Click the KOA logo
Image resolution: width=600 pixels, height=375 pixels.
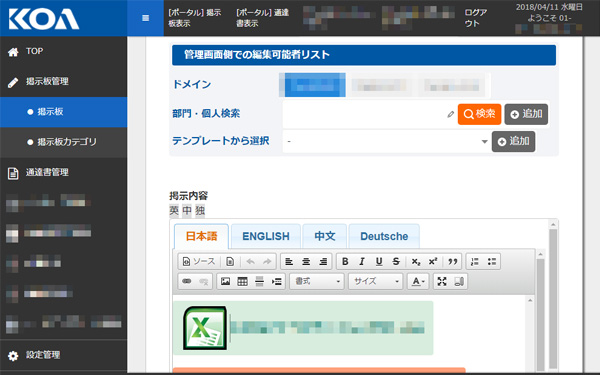point(44,18)
